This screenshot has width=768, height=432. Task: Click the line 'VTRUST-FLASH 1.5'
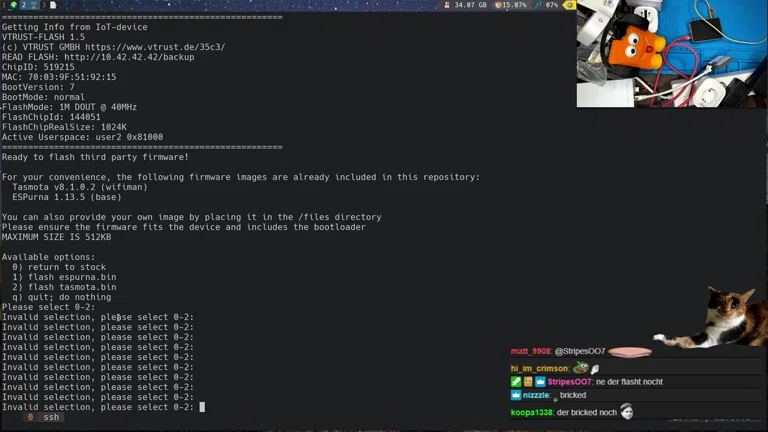(x=43, y=37)
